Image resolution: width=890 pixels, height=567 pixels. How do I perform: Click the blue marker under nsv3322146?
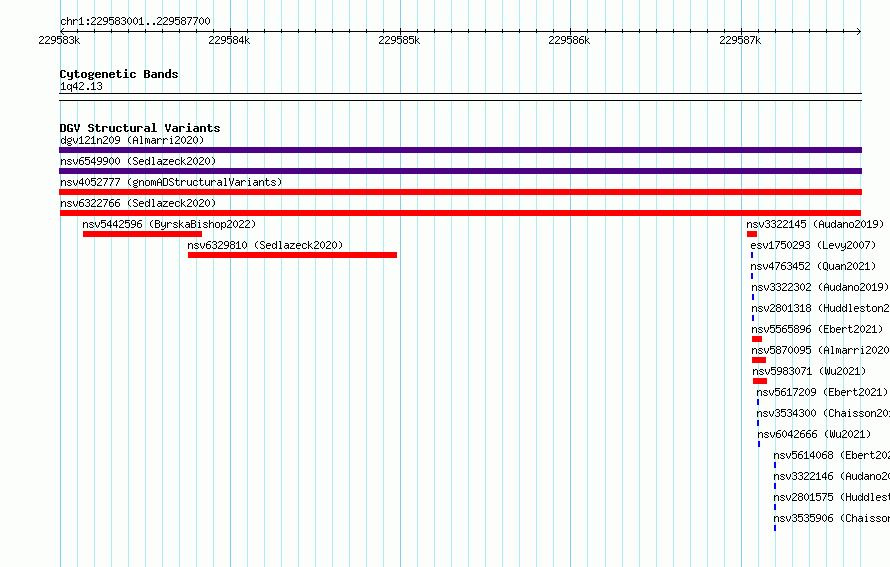775,486
